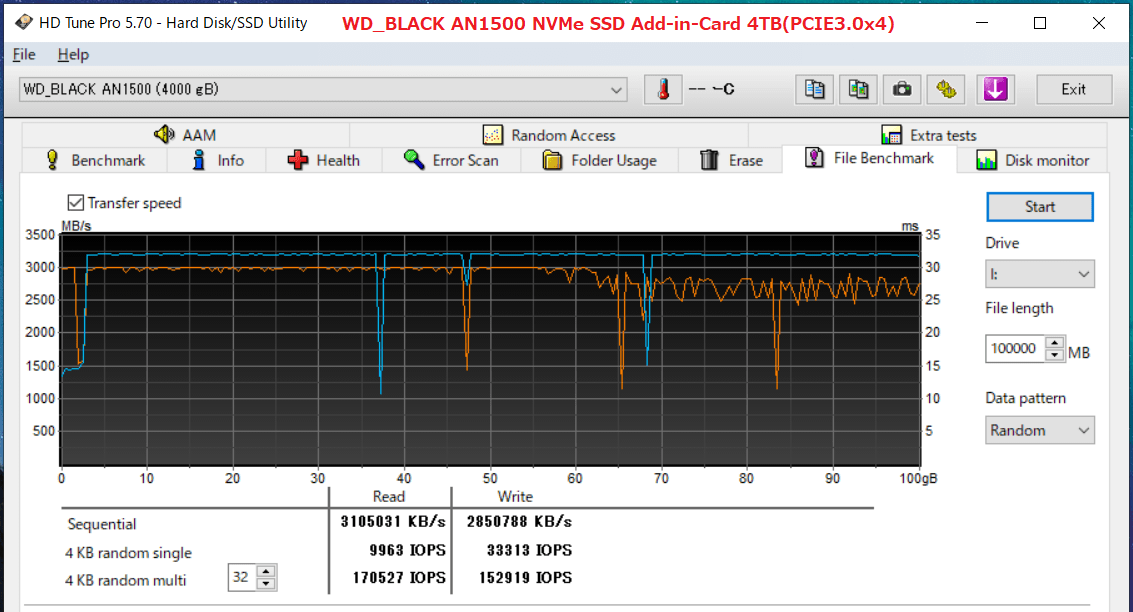Expand the Drive letter dropdown
This screenshot has width=1133, height=612.
coord(1040,274)
